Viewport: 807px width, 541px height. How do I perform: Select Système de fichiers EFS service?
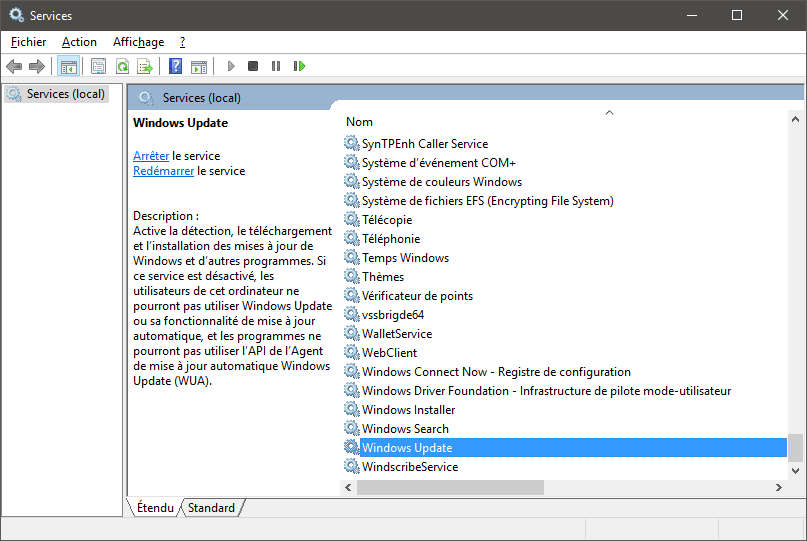click(x=487, y=201)
